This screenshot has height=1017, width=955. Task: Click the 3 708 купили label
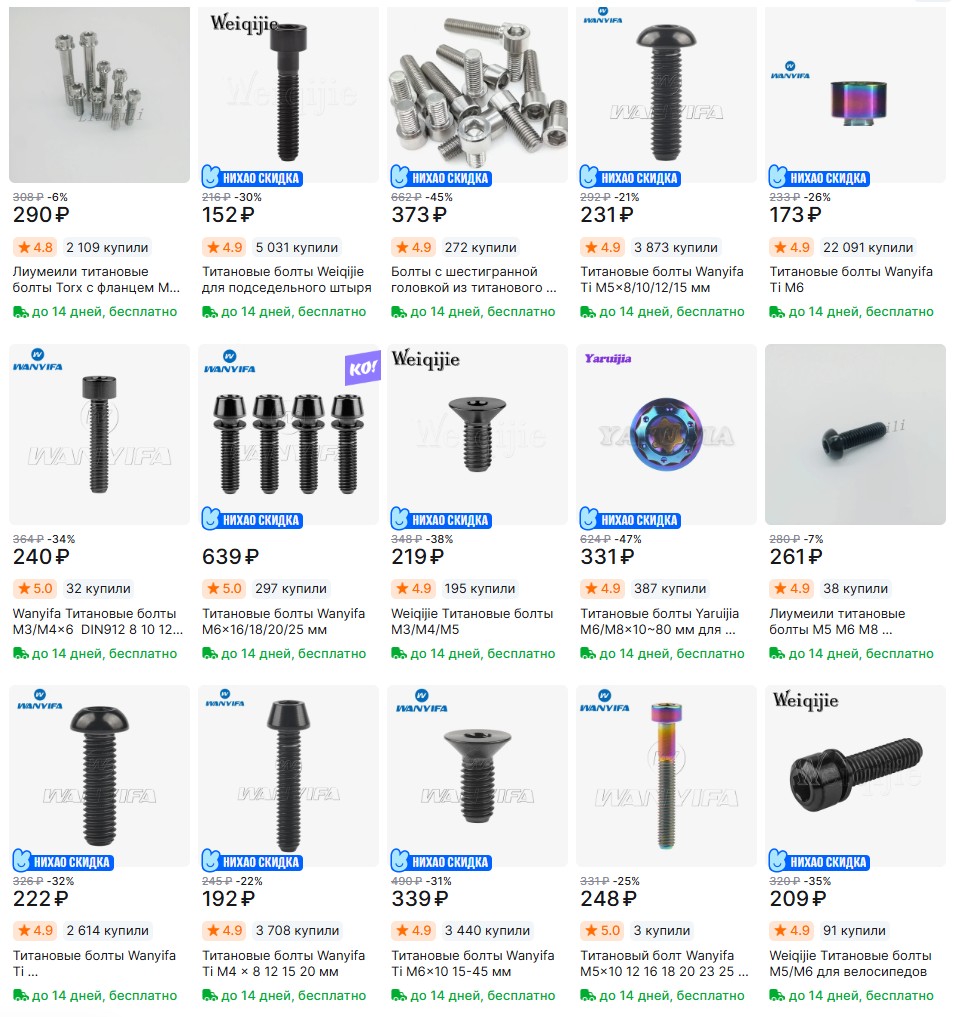(x=297, y=930)
